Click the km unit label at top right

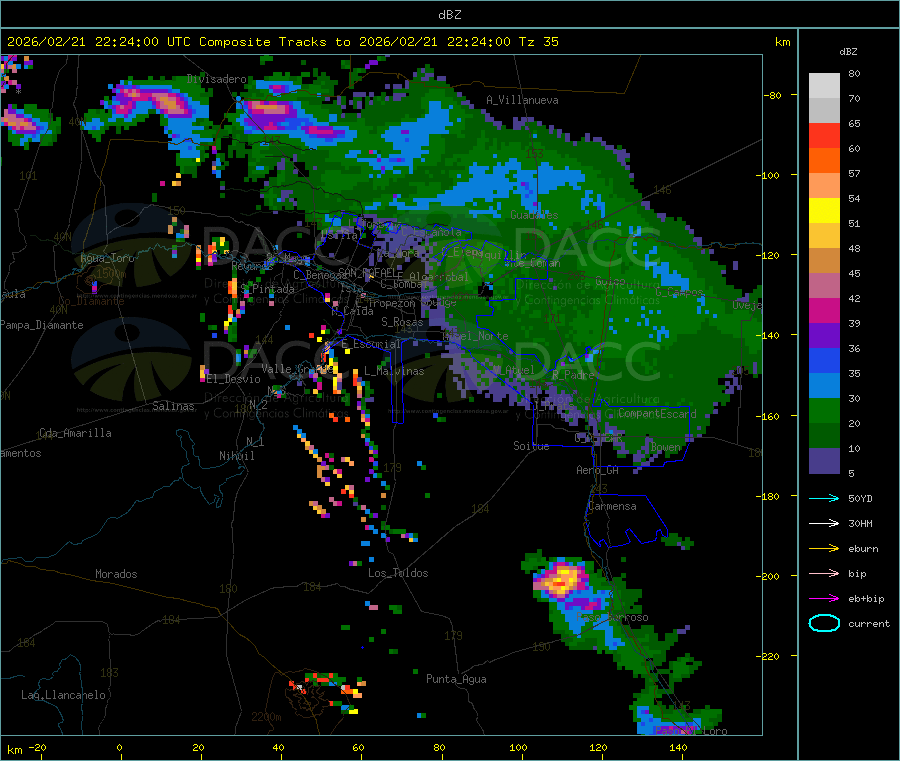782,42
